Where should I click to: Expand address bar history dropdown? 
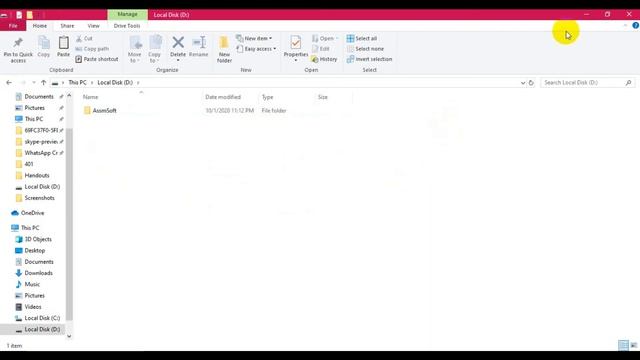523,83
